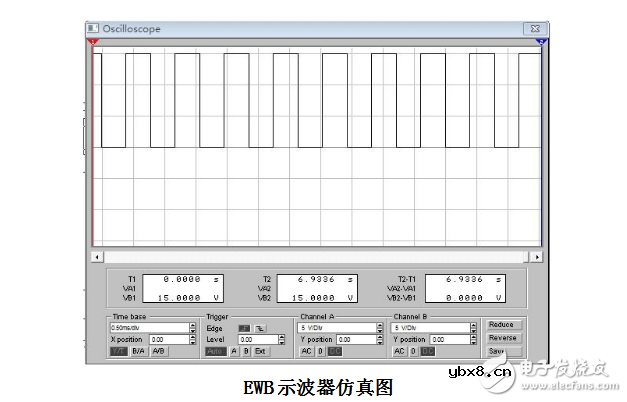Screen dimensions: 627x402
Task: Set Channel A coupling to AC
Action: [306, 351]
